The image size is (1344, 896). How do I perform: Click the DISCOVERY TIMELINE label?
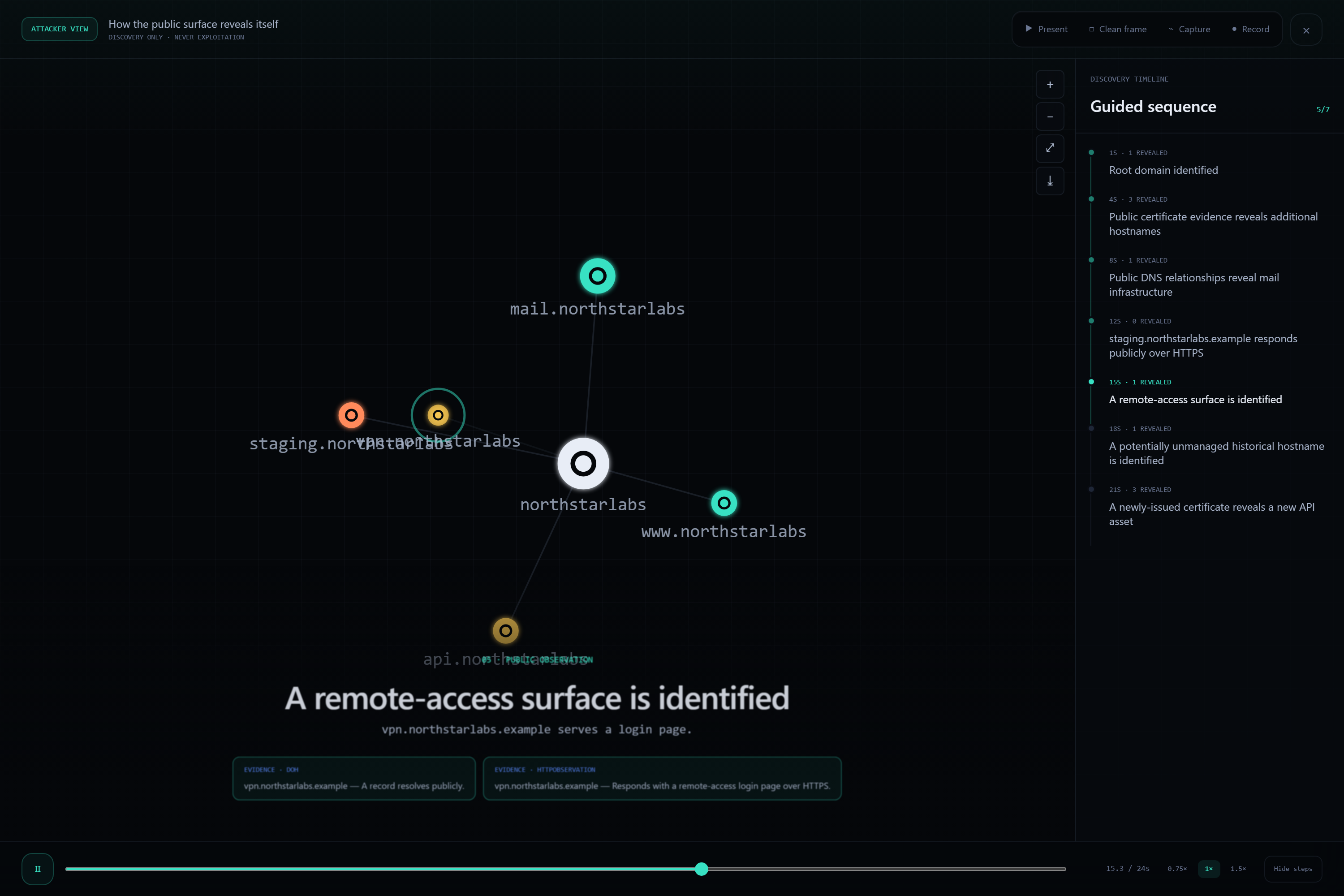pos(1129,79)
